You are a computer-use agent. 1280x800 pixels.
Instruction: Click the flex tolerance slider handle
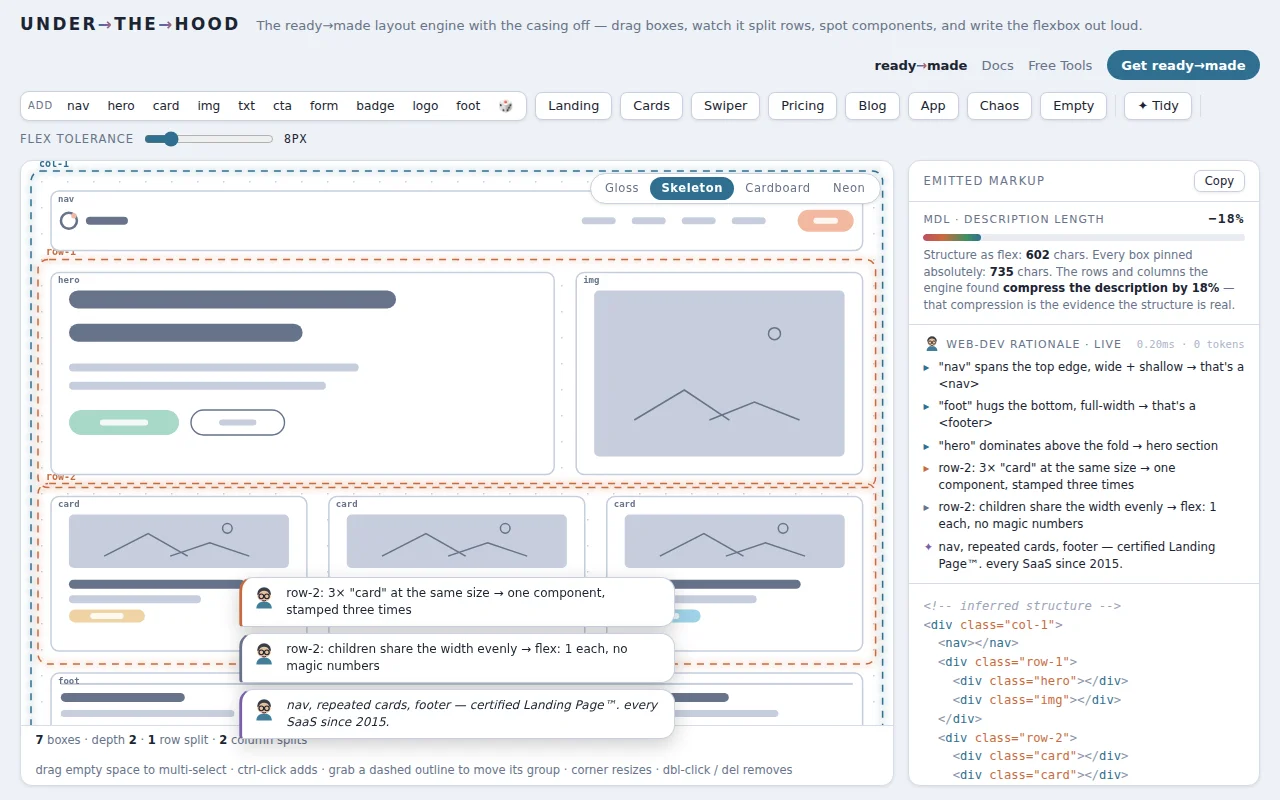(x=170, y=139)
